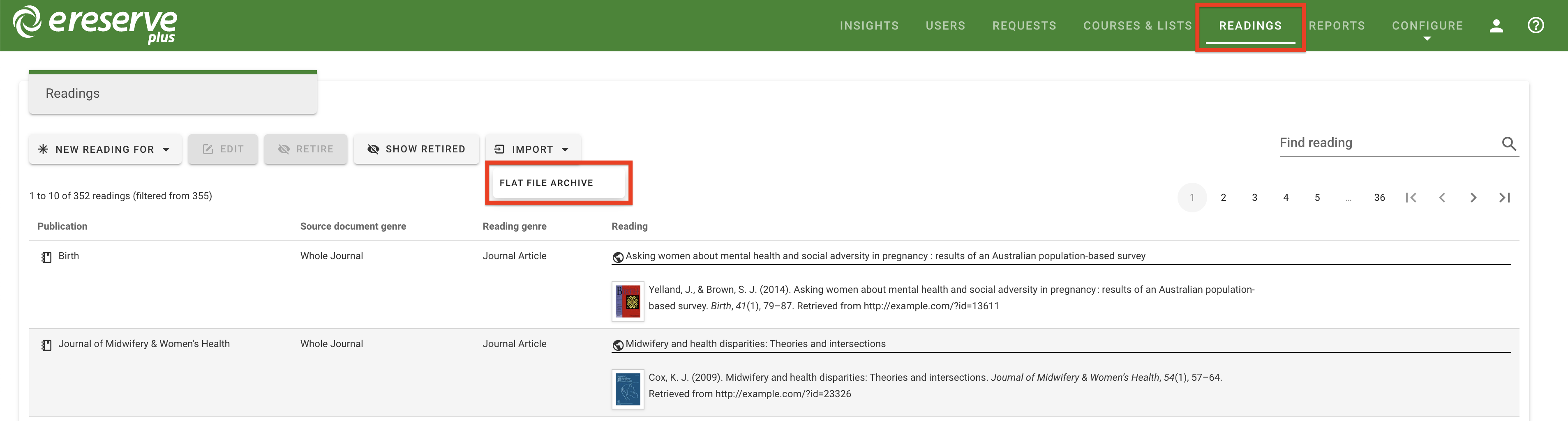Click the ereserve plus logo

(95, 25)
